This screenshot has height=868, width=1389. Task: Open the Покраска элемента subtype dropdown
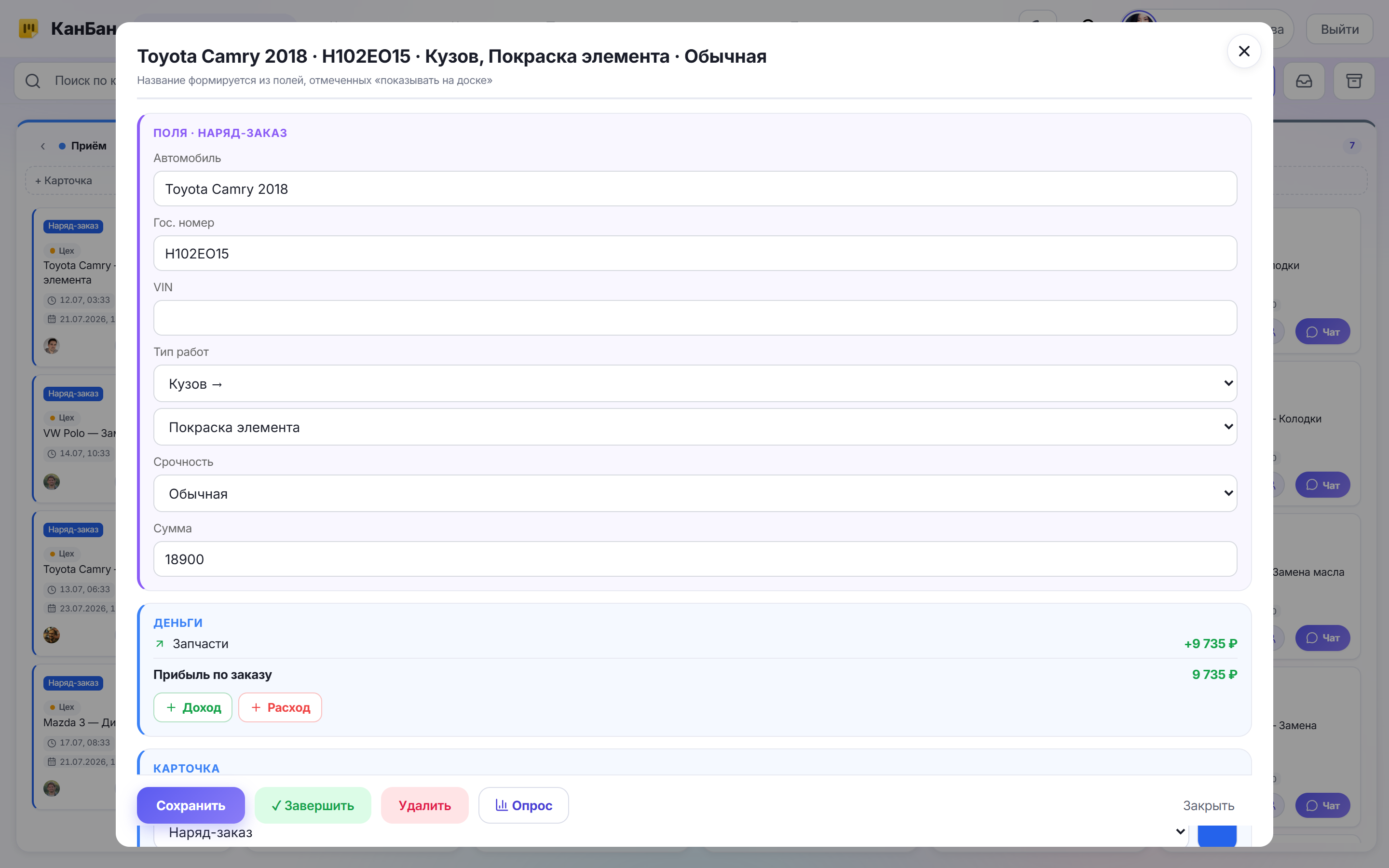click(x=695, y=427)
